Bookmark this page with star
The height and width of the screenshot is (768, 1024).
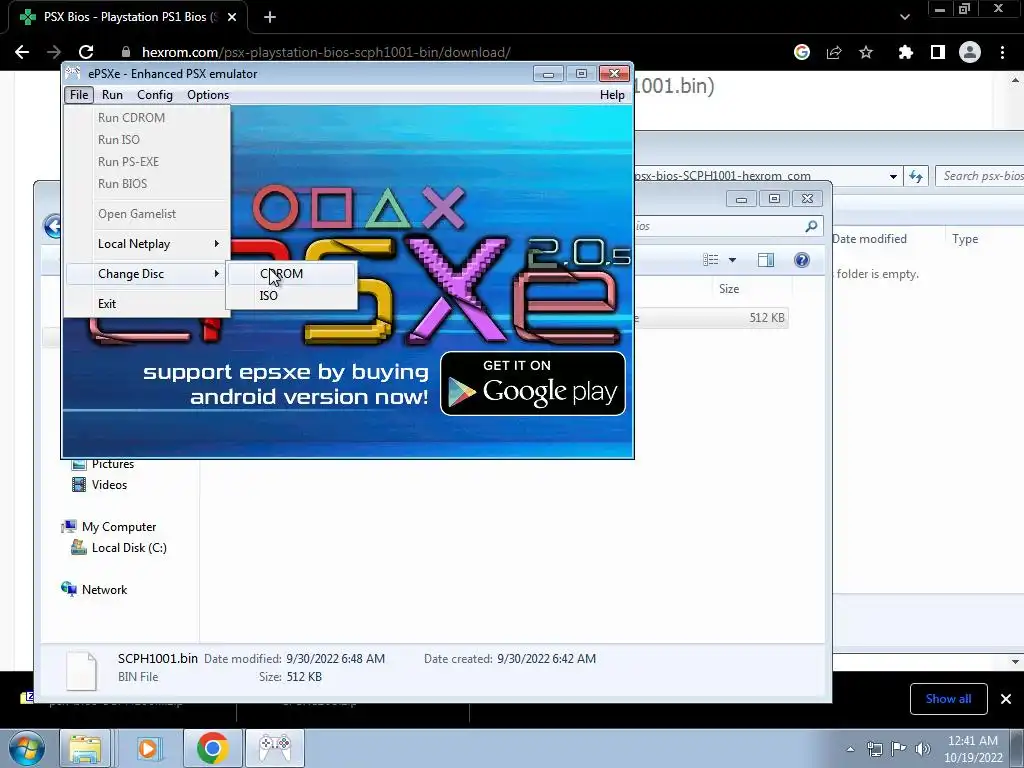point(866,52)
